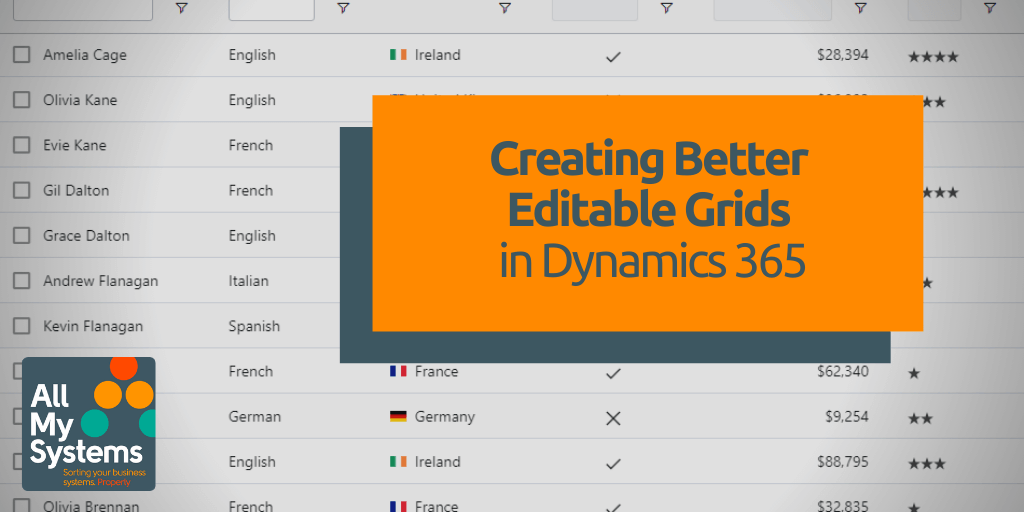
Task: Check the box next to Gil Dalton
Action: click(22, 190)
